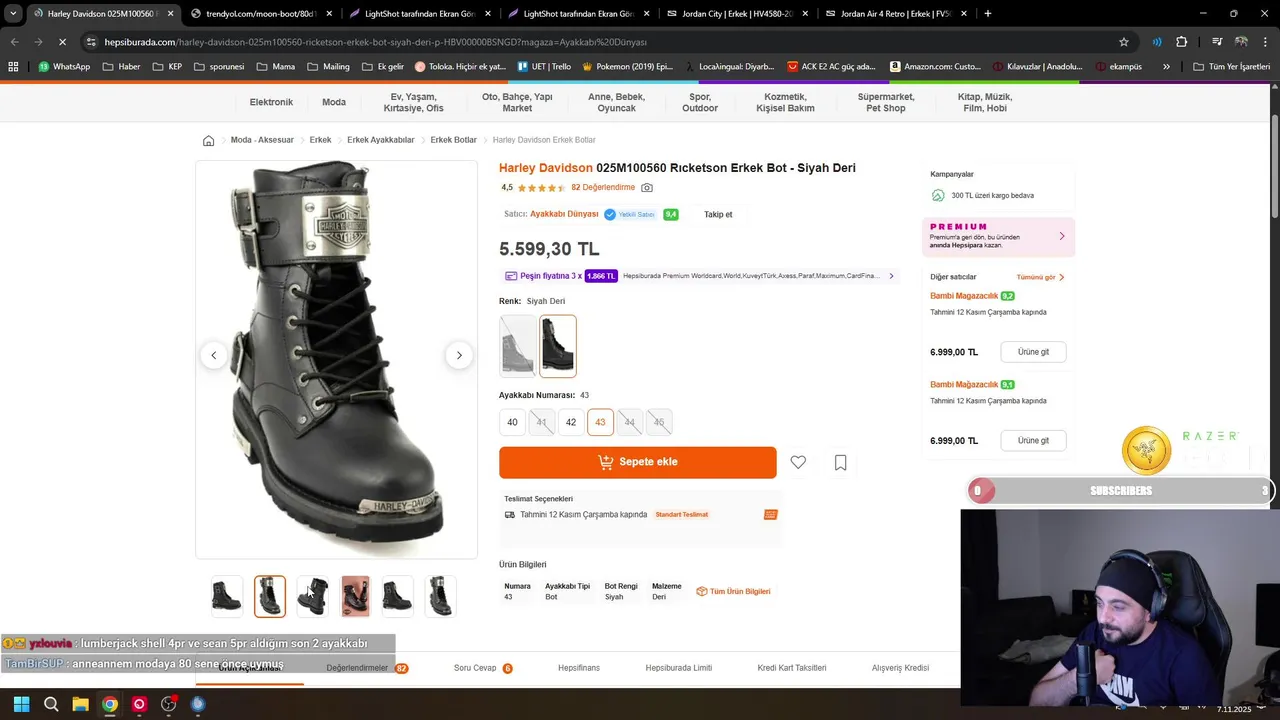1280x720 pixels.
Task: Follow the seller with Takip et
Action: pos(718,215)
